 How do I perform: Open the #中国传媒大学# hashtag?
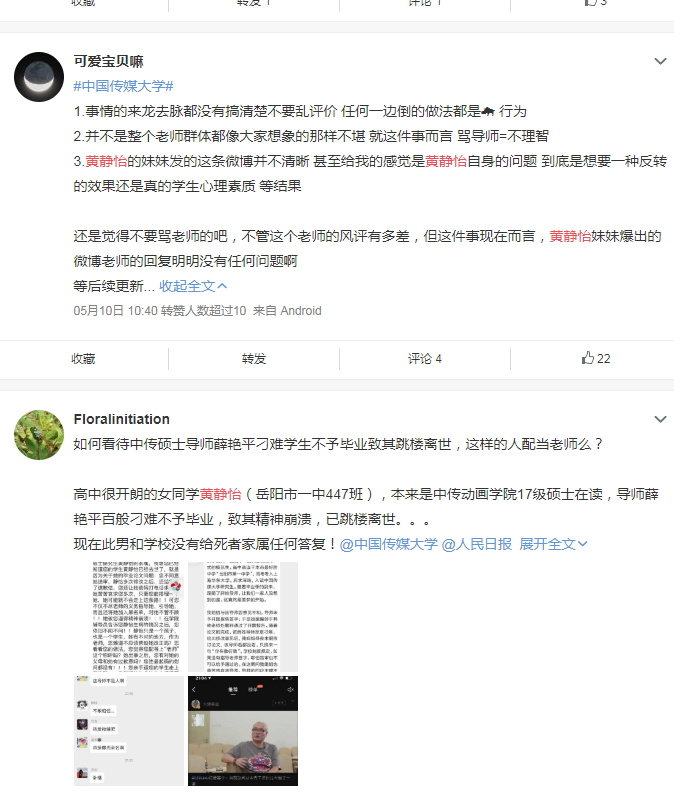click(123, 86)
